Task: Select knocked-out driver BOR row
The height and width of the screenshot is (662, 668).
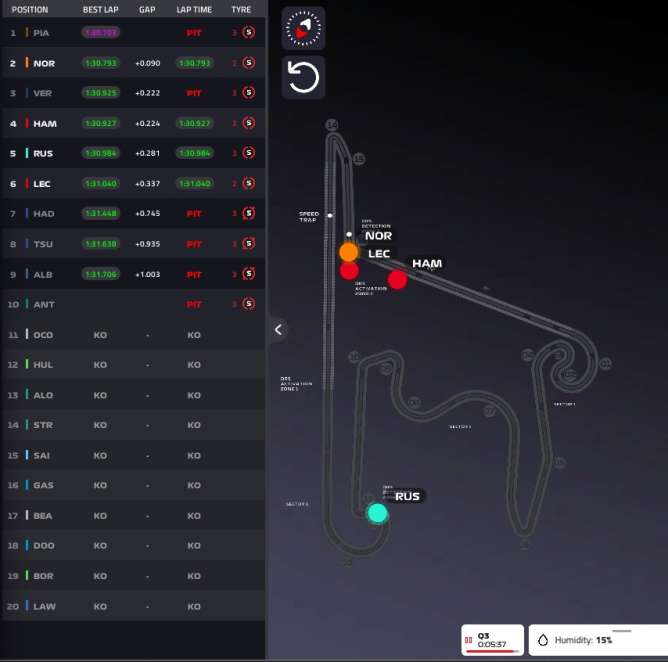Action: point(133,576)
